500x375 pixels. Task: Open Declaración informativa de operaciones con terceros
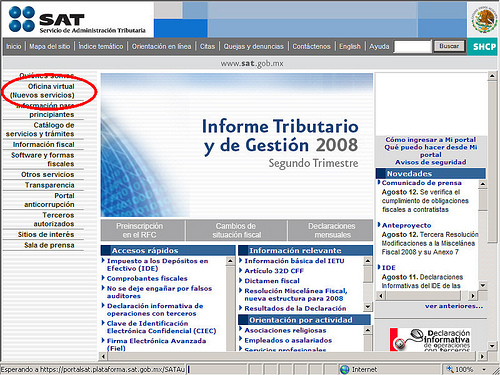(x=155, y=310)
